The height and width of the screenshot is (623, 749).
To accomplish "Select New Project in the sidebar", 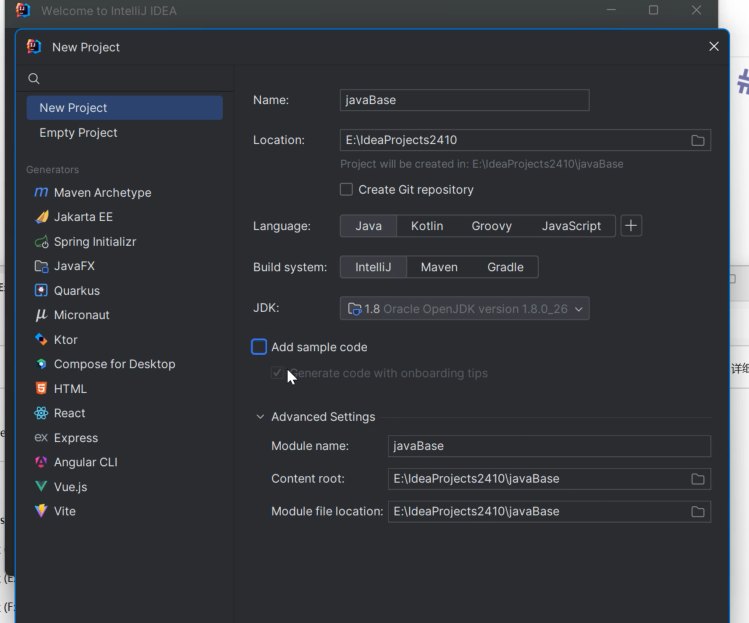I will click(125, 108).
